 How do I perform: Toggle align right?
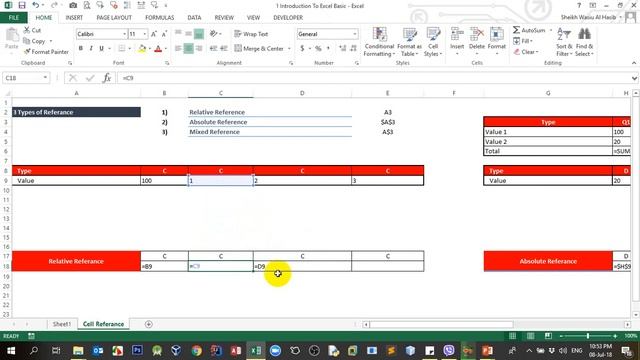[x=199, y=49]
